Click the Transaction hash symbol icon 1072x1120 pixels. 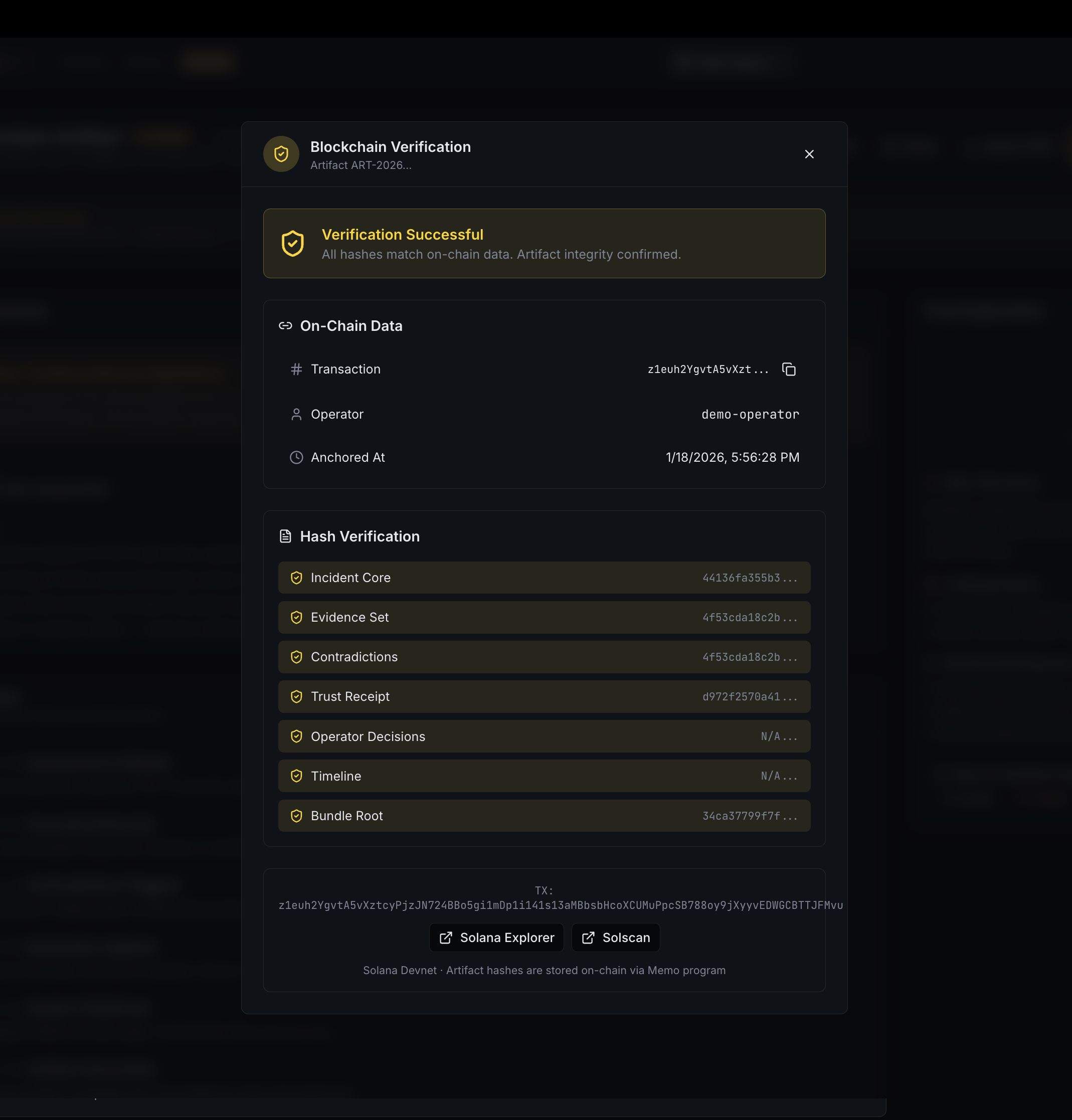pyautogui.click(x=296, y=369)
